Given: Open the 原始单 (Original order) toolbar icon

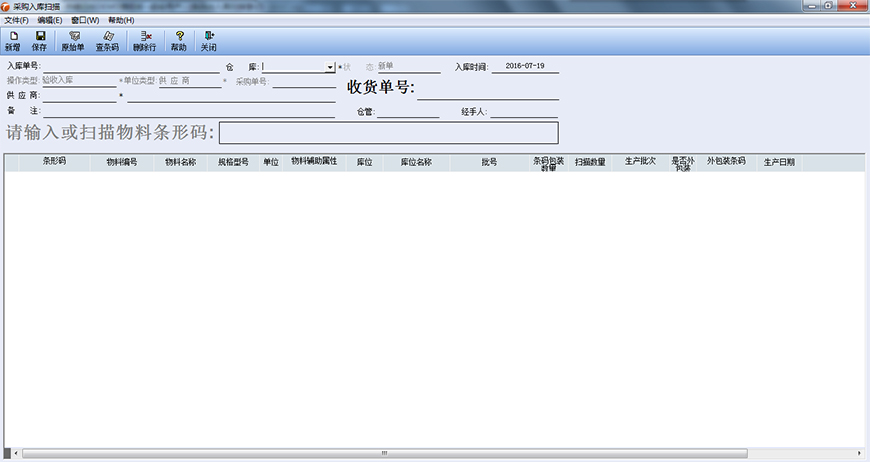Looking at the screenshot, I should point(73,41).
